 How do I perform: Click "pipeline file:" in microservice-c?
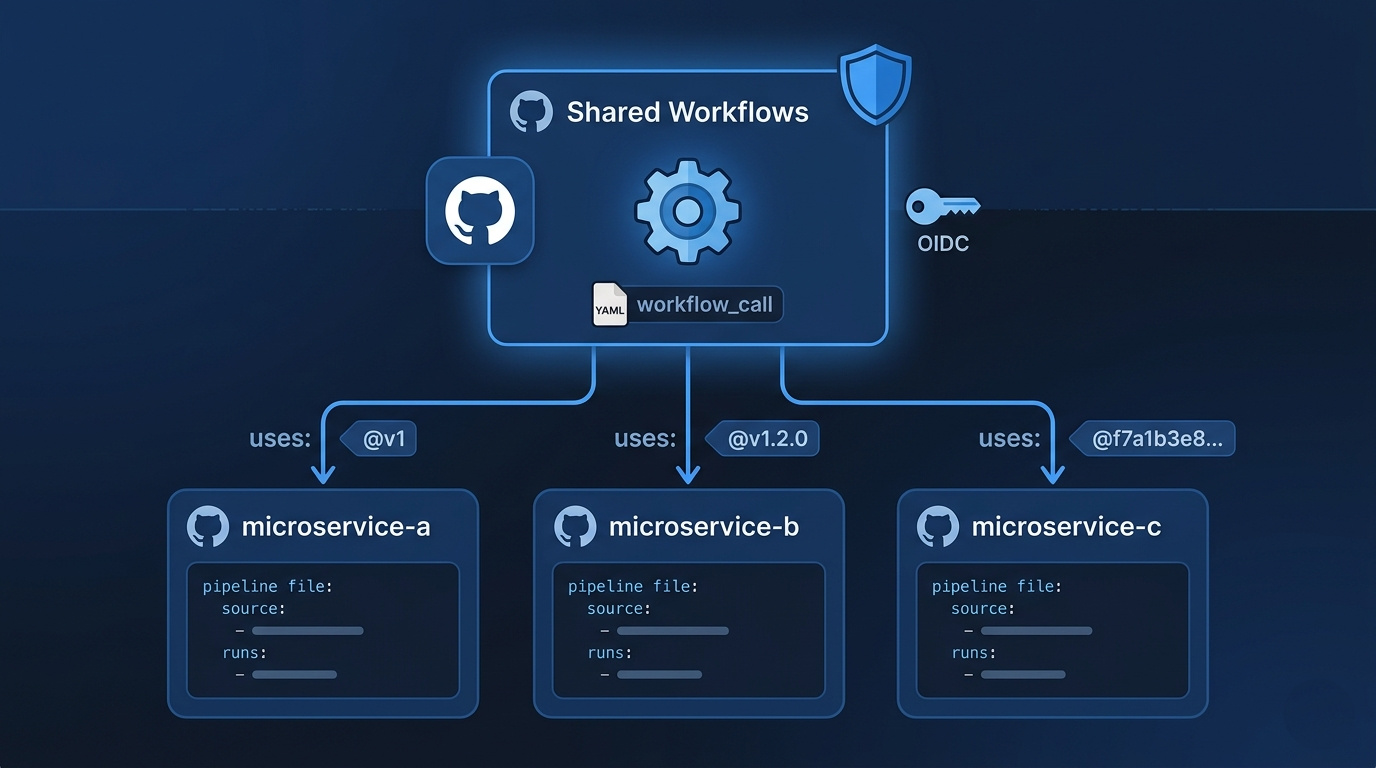(x=997, y=587)
